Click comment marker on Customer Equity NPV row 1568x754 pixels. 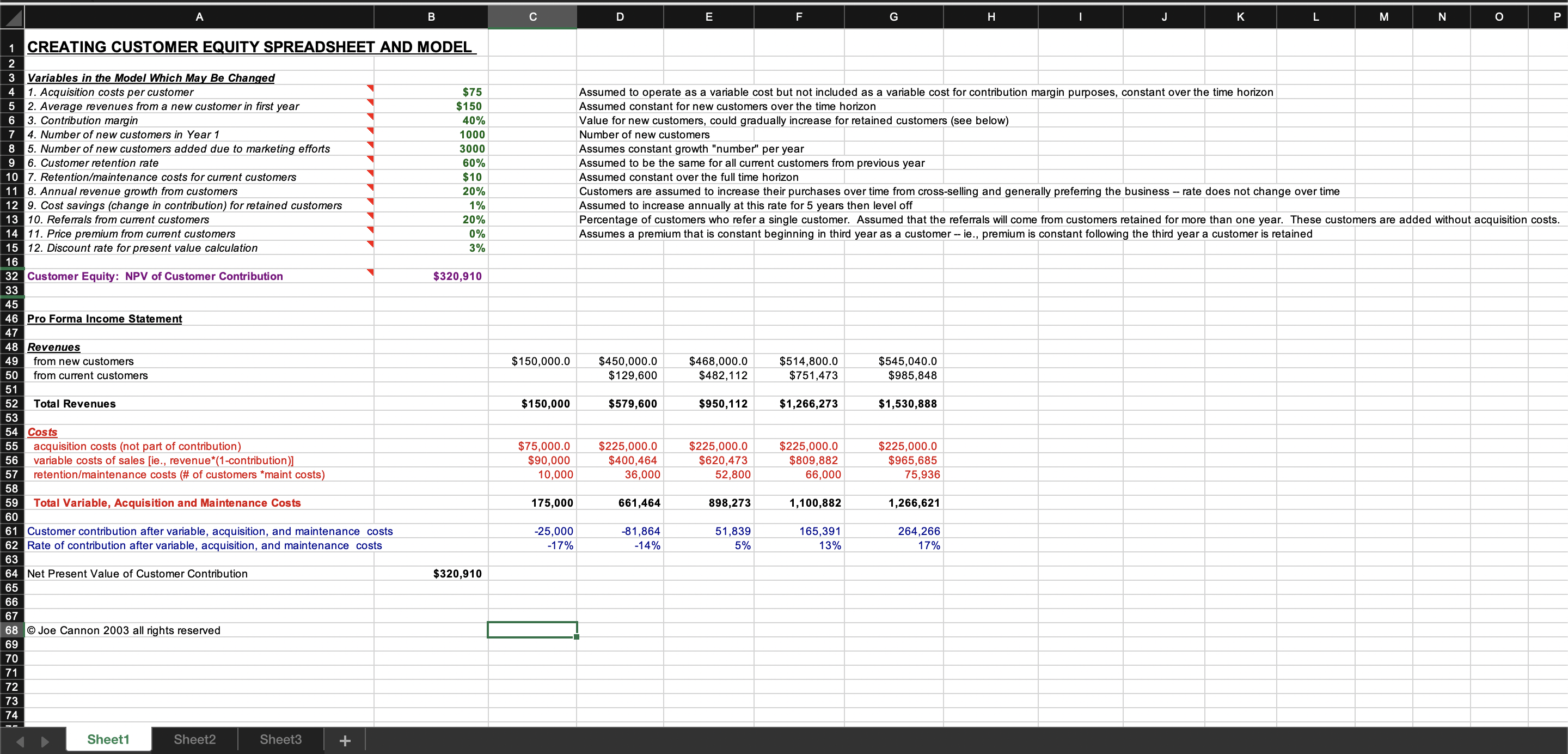(x=370, y=272)
